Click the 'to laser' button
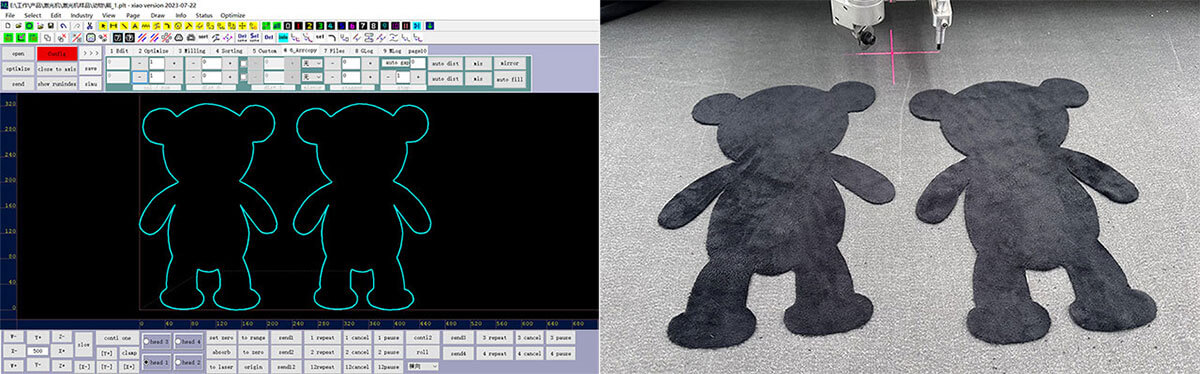Image resolution: width=1200 pixels, height=374 pixels. (x=221, y=367)
